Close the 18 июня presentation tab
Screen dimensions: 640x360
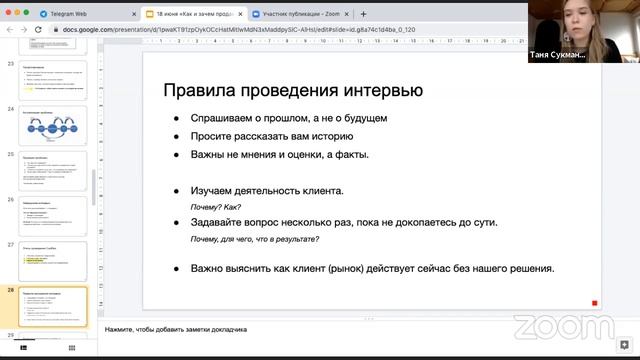[x=240, y=14]
